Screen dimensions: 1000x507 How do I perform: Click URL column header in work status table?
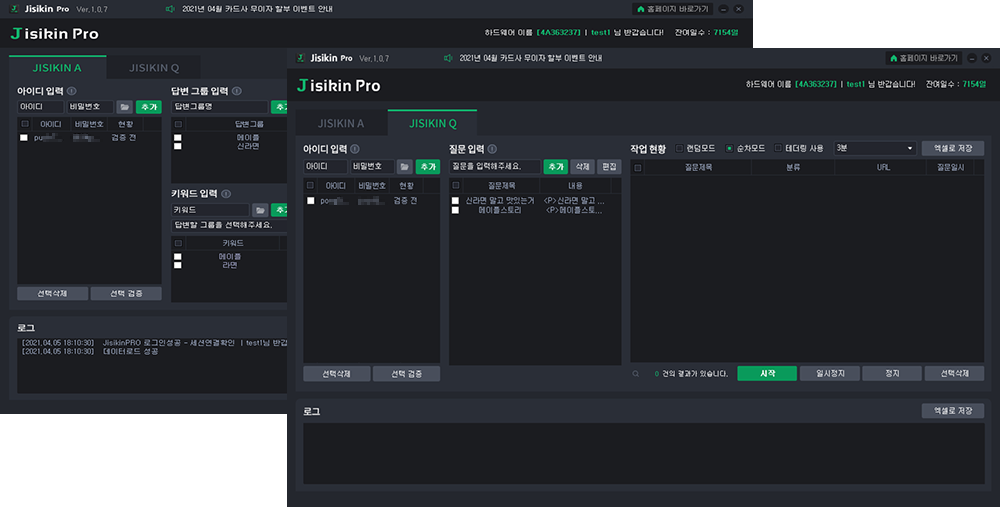[883, 168]
